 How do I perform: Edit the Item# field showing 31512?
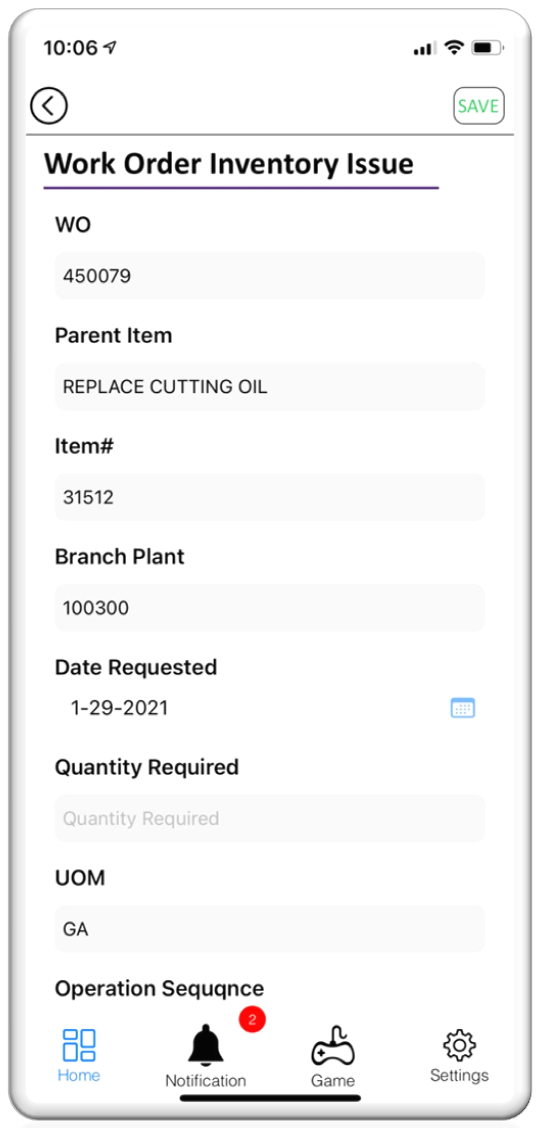tap(270, 497)
